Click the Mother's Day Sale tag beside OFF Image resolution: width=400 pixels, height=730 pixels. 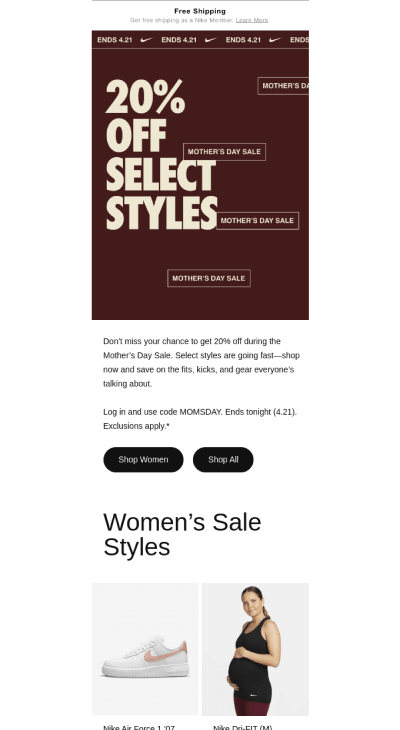coord(224,152)
